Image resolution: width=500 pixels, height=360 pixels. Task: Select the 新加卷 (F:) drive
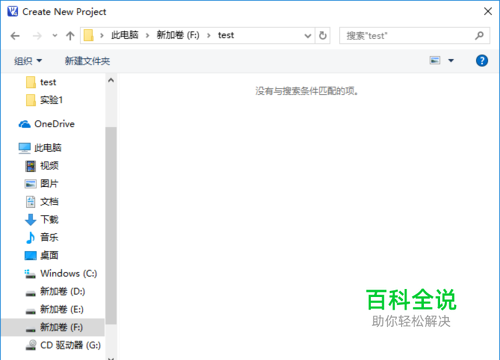pos(53,327)
